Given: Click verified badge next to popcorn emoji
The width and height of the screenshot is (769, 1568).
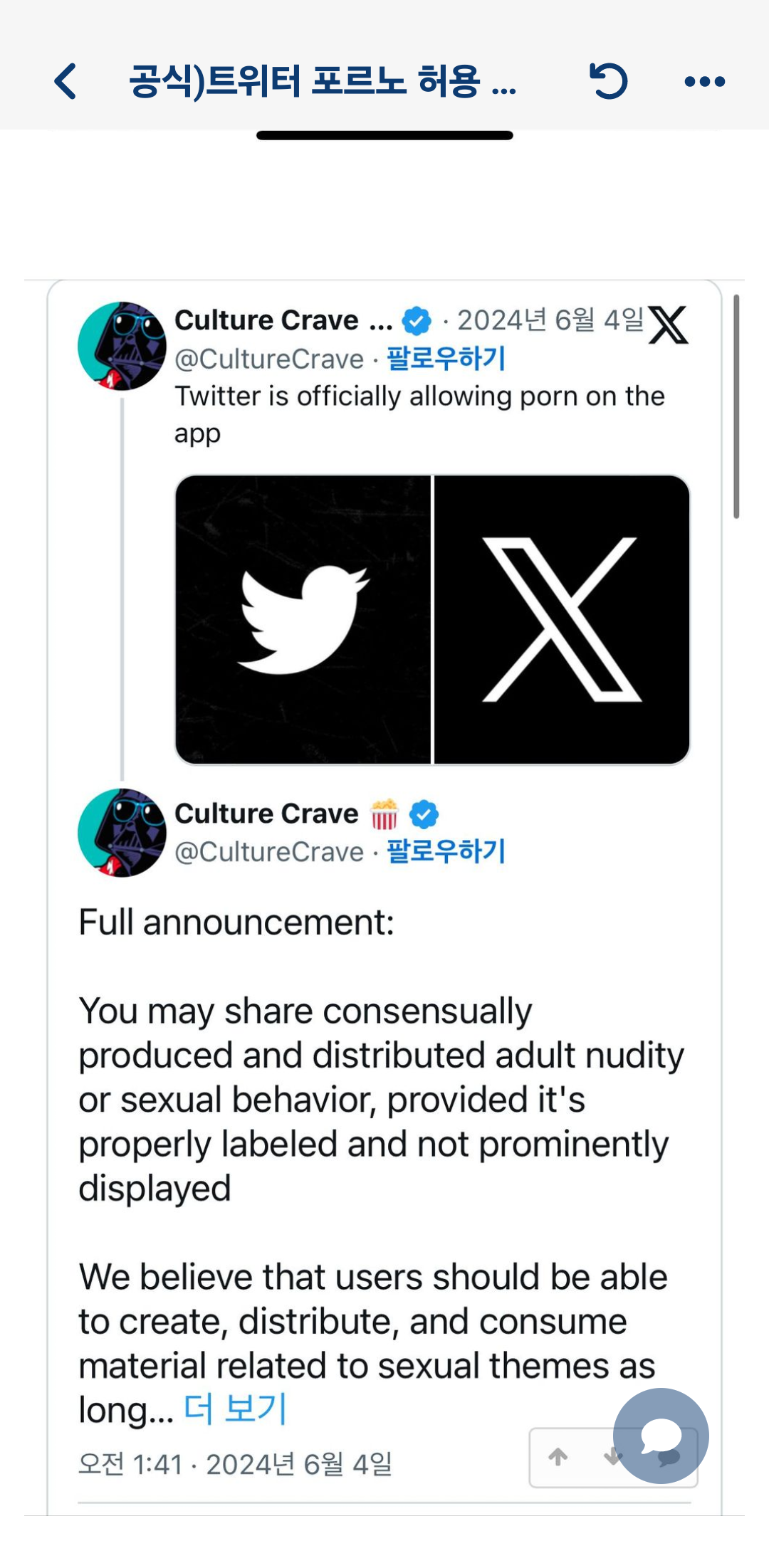Looking at the screenshot, I should tap(424, 814).
